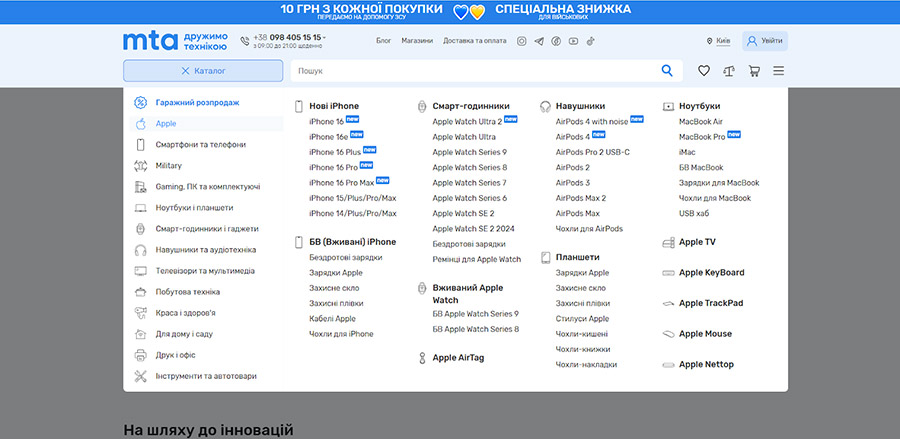Viewport: 900px width, 439px height.
Task: Click the mta logo
Action: pos(150,41)
